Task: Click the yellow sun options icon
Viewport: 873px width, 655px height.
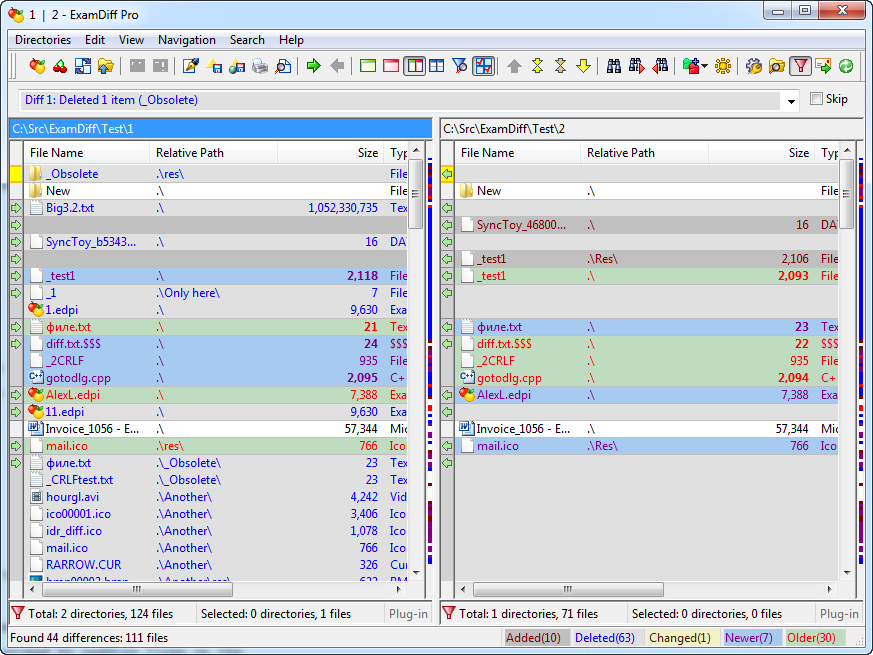Action: coord(723,66)
